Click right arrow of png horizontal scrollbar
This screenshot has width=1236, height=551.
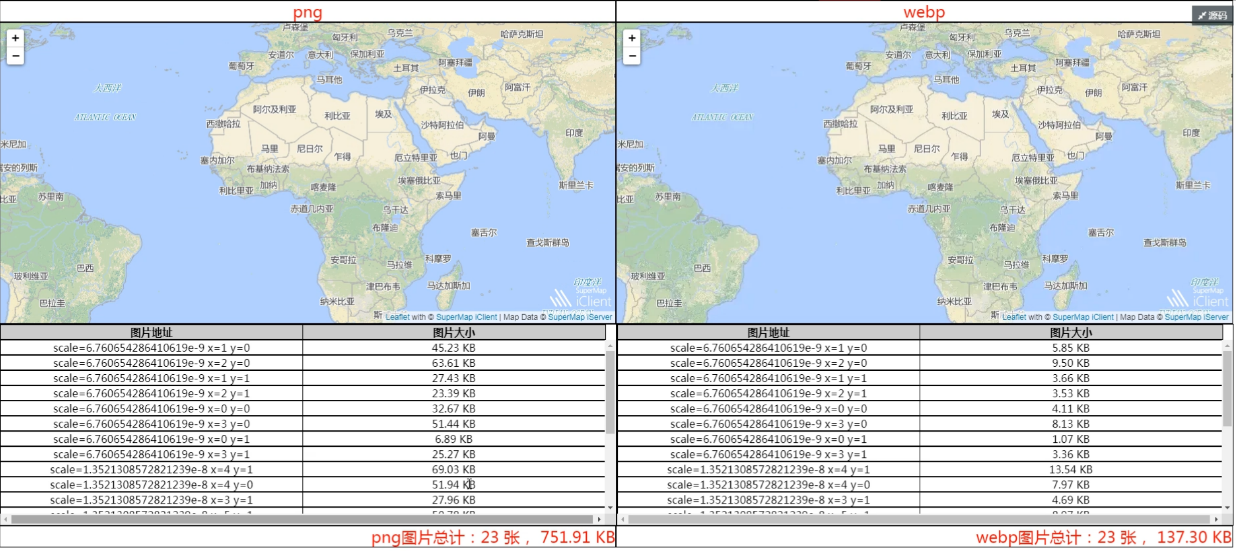(x=598, y=519)
